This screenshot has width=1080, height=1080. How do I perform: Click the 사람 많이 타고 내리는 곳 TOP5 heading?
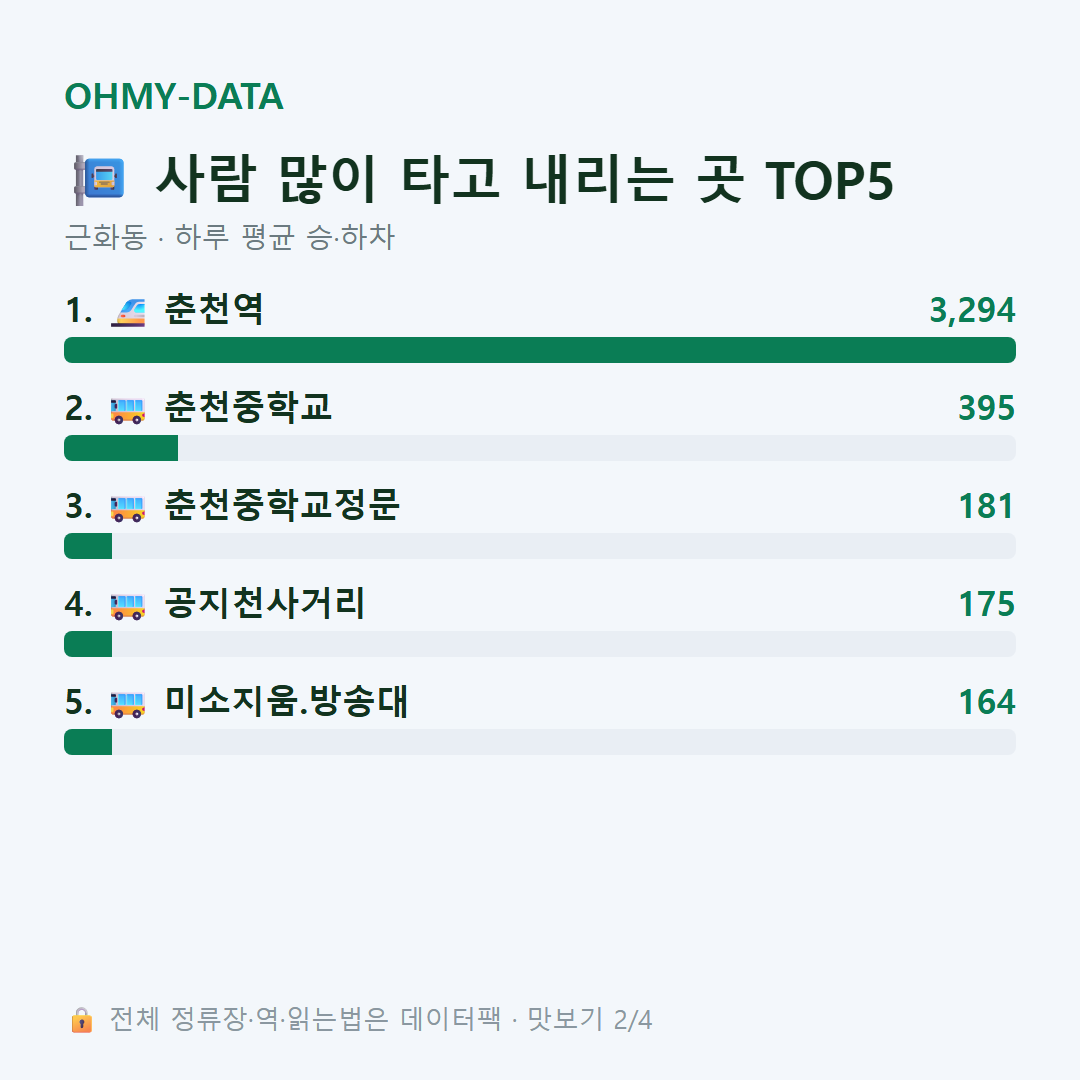(x=524, y=179)
